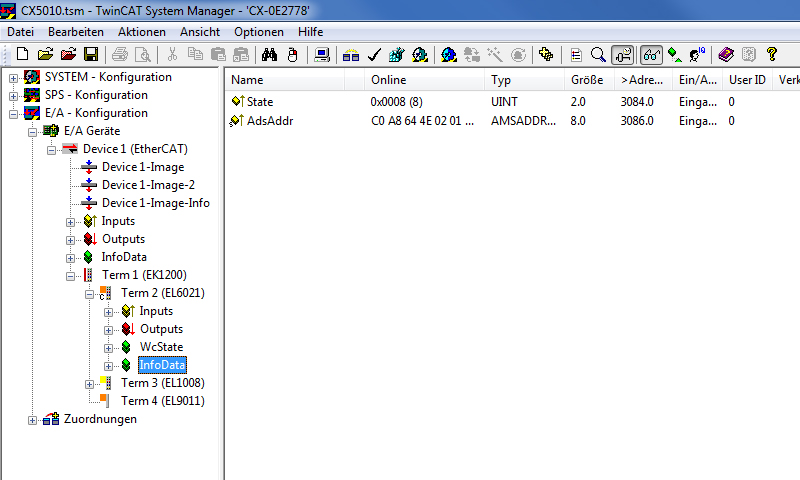800x480 pixels.
Task: Collapse the Term 2 (EL6021) node
Action: pos(89,294)
